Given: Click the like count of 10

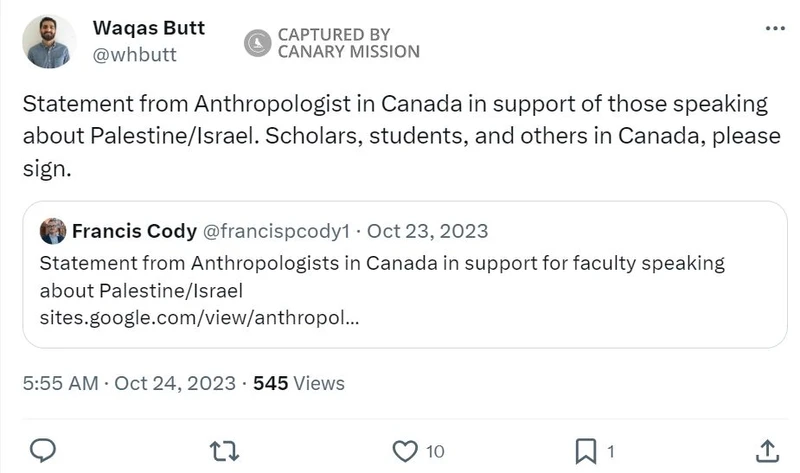Looking at the screenshot, I should tap(435, 452).
